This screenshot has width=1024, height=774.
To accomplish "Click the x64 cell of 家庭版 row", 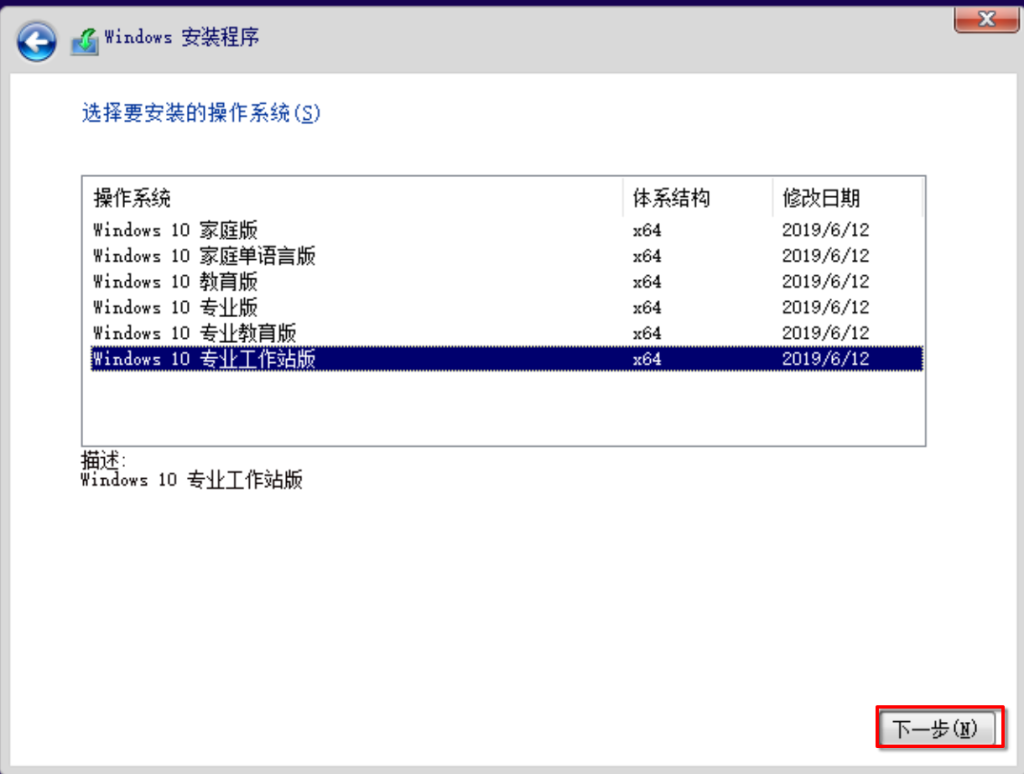I will (x=647, y=230).
